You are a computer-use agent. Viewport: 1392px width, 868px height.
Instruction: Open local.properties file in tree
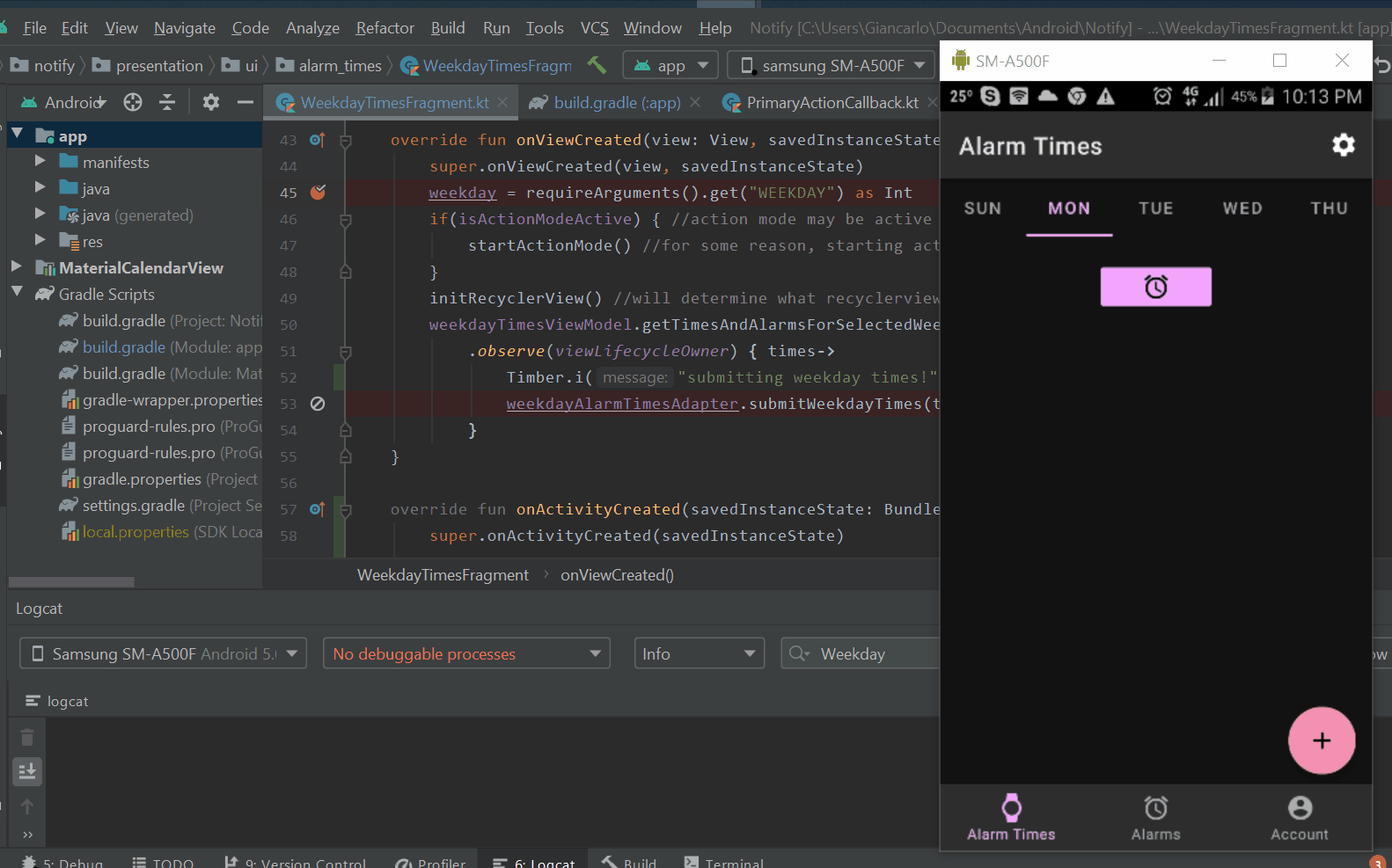[x=161, y=531]
